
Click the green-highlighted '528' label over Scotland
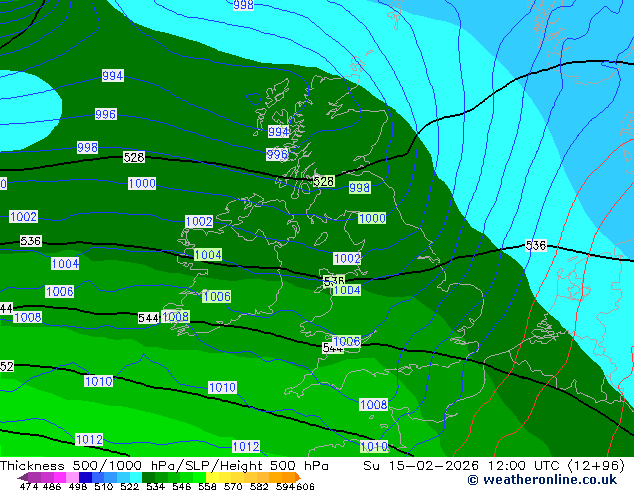324,181
